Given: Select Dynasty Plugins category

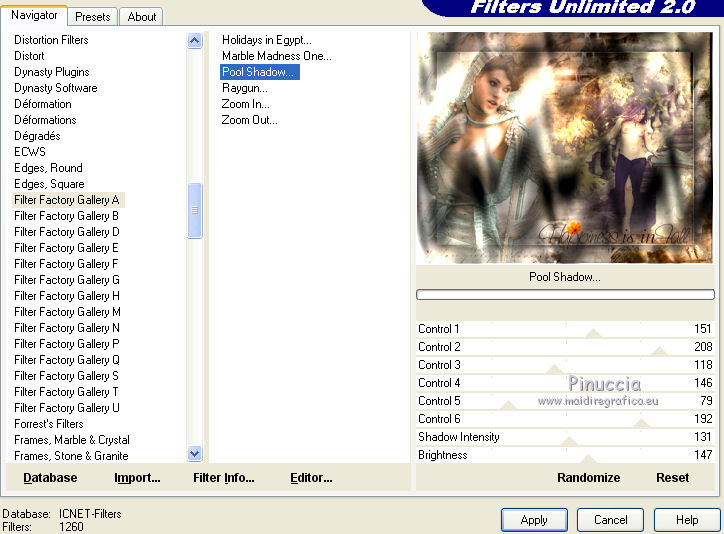Looking at the screenshot, I should pyautogui.click(x=52, y=72).
